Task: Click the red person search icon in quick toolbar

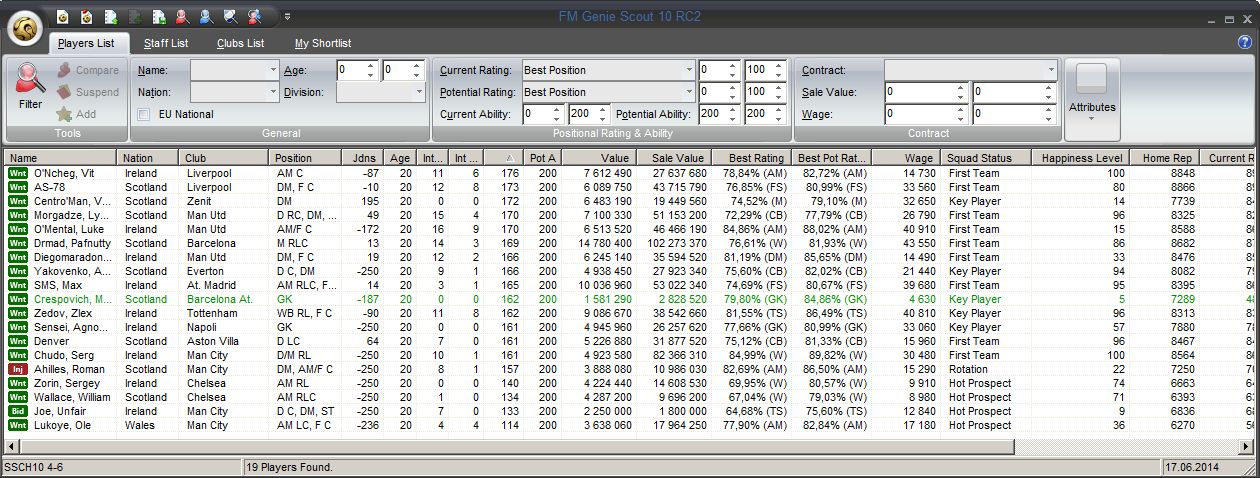Action: click(182, 16)
